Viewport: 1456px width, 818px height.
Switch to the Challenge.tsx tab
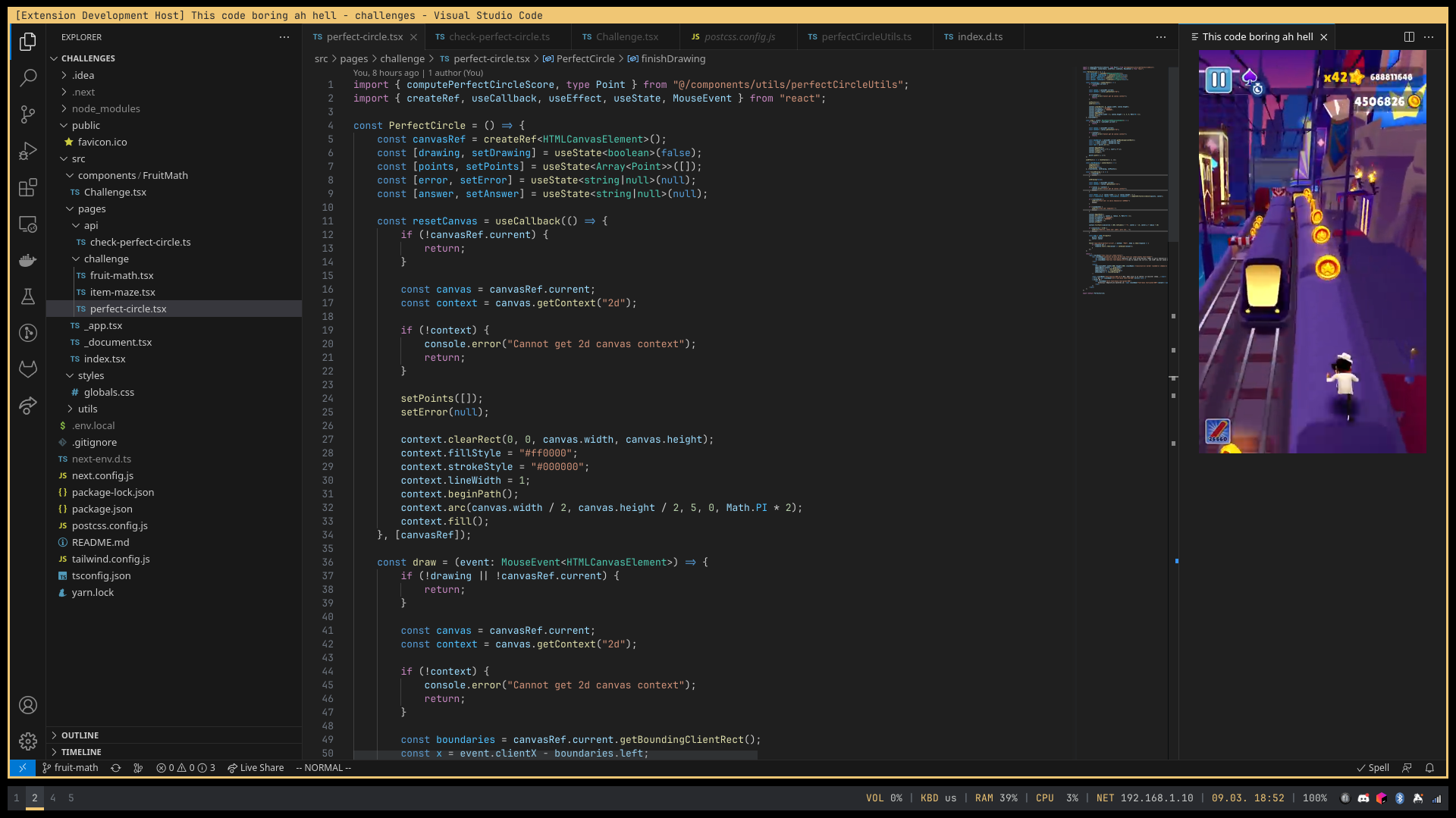626,36
